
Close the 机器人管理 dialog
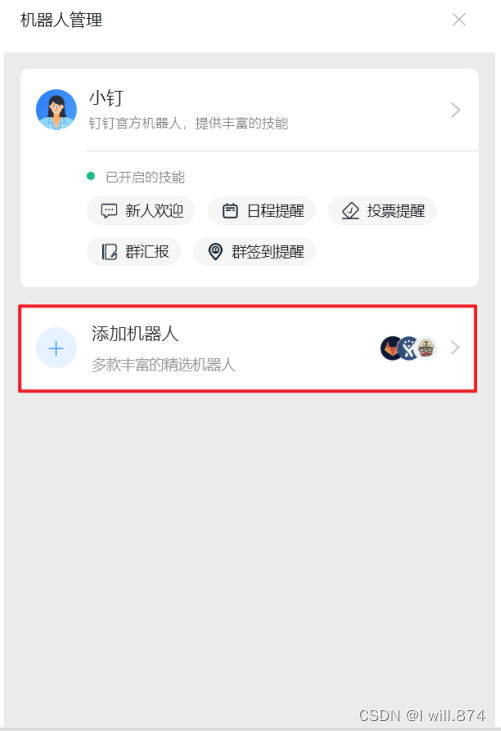(459, 20)
